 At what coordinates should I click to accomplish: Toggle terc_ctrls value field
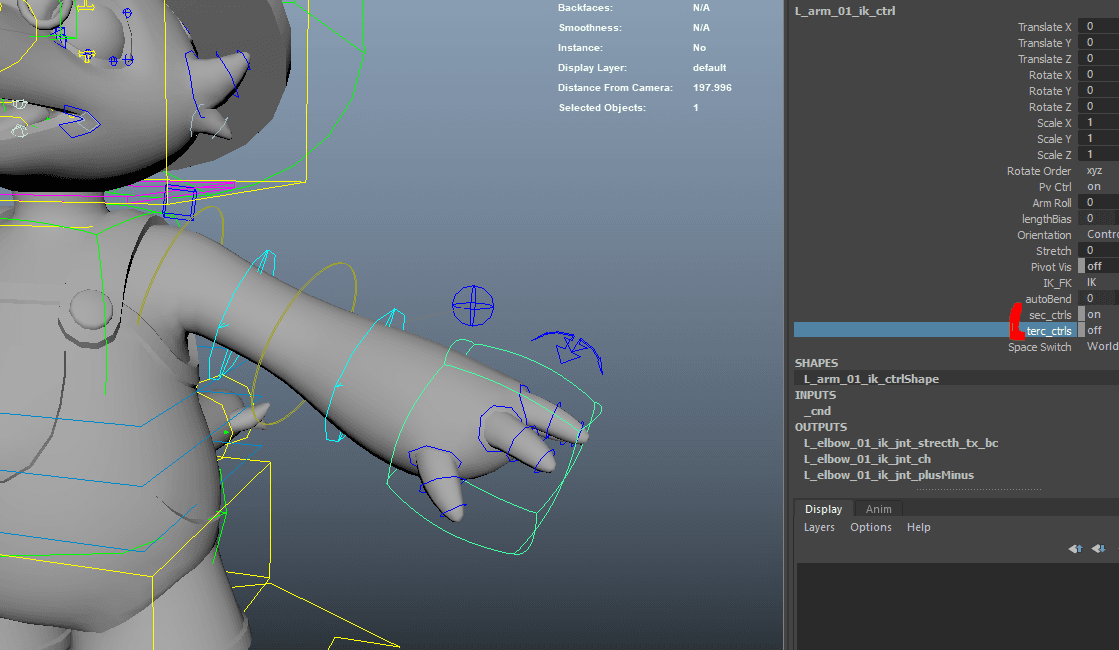1098,330
